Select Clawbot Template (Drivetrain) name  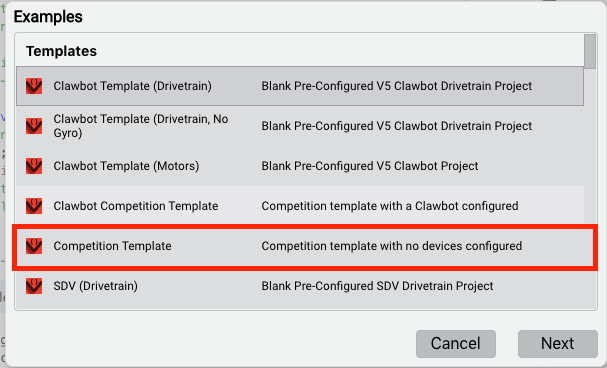click(132, 86)
